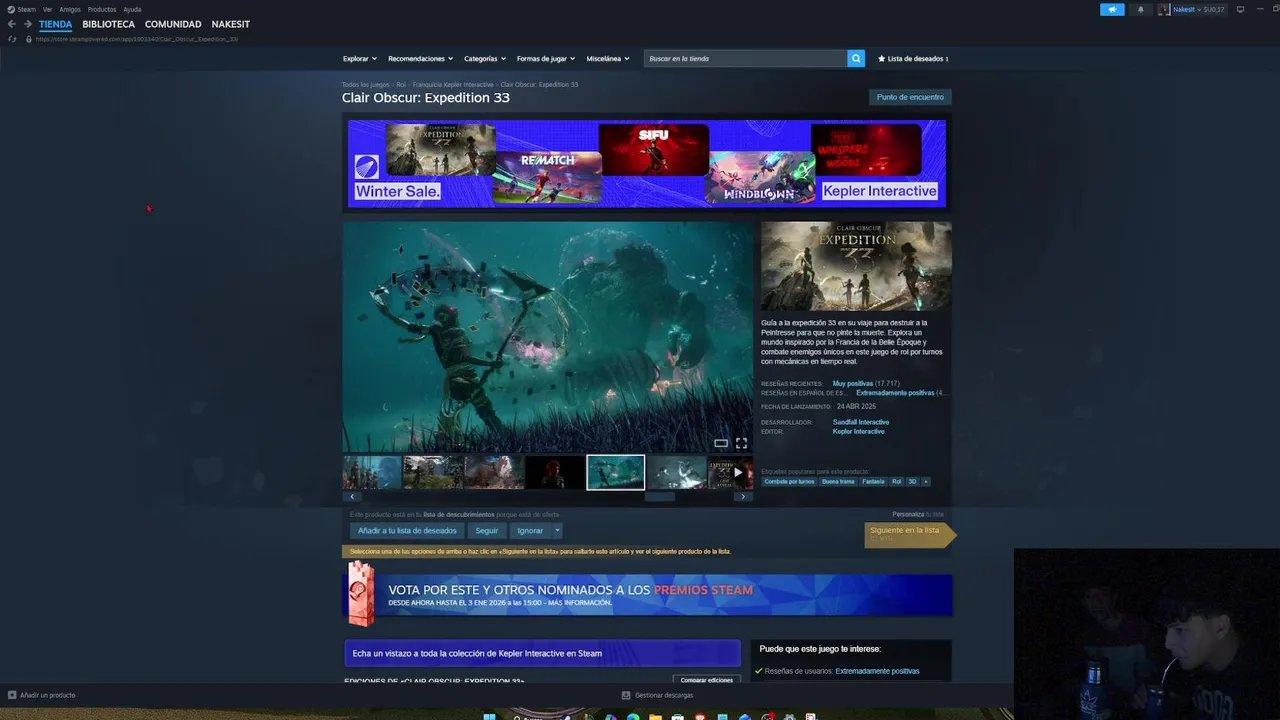Switch to Big Picture mode monitor icon
The height and width of the screenshot is (720, 1280).
(x=1240, y=9)
